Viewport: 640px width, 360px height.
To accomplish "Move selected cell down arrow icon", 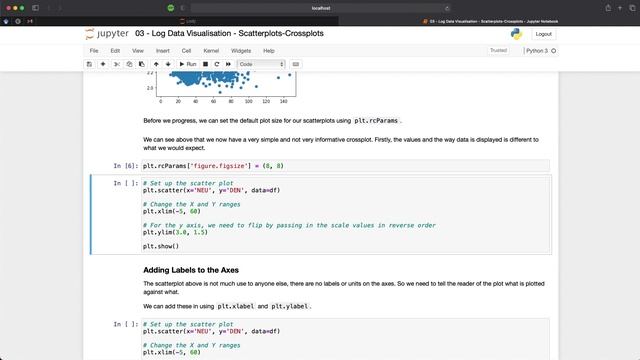I will (x=168, y=64).
